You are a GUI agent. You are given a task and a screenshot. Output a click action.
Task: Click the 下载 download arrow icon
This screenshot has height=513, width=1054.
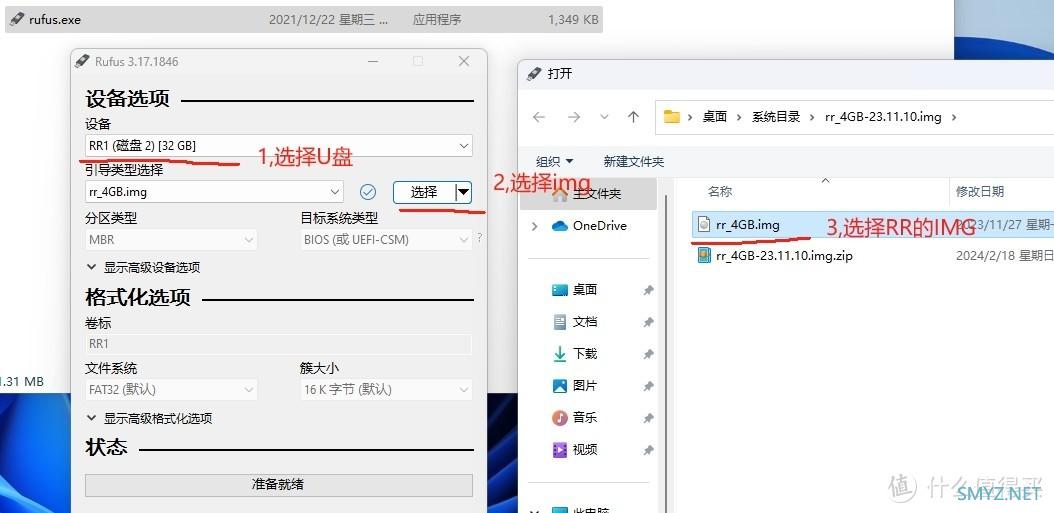point(560,354)
